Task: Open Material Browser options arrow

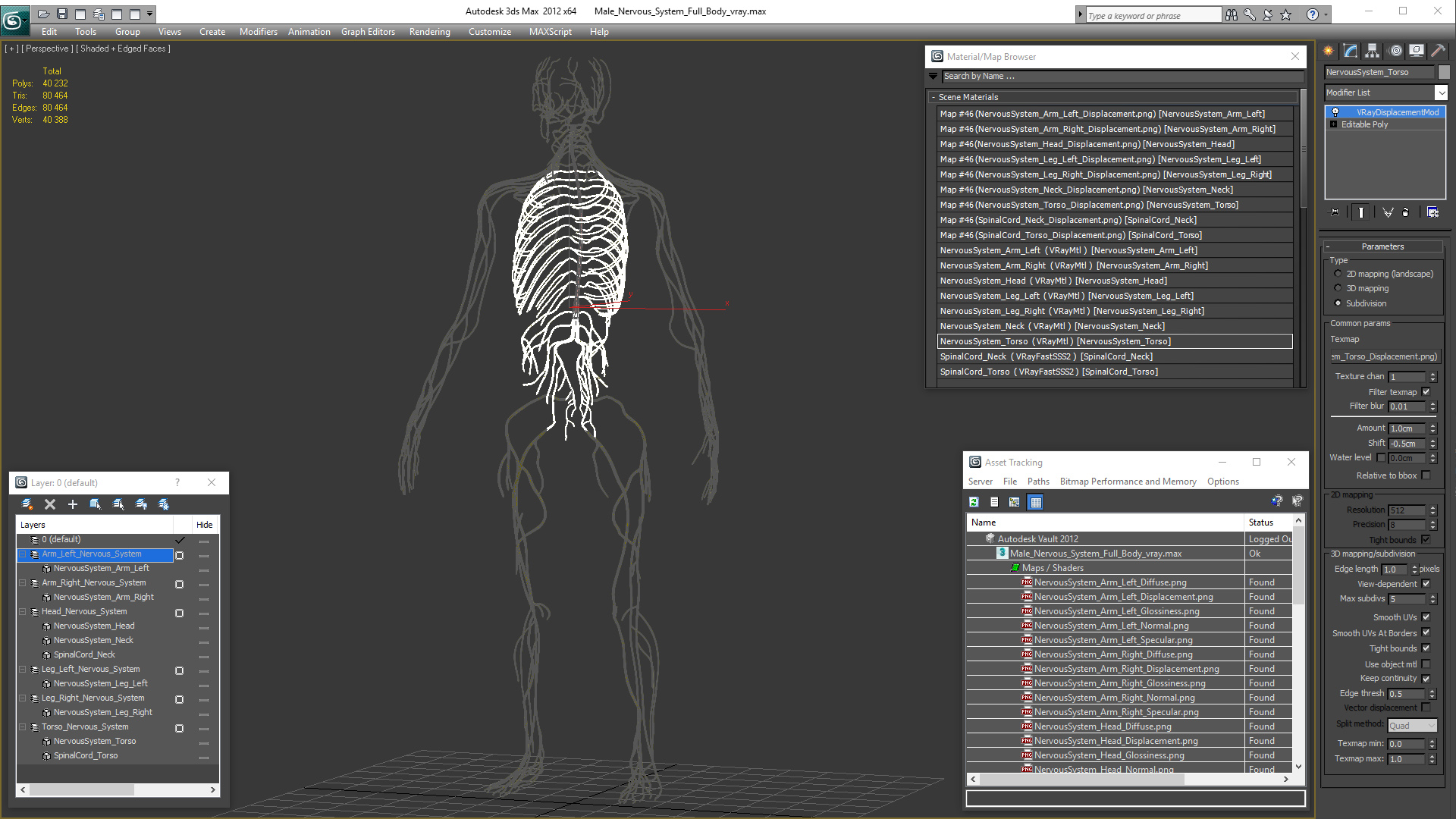Action: click(934, 77)
